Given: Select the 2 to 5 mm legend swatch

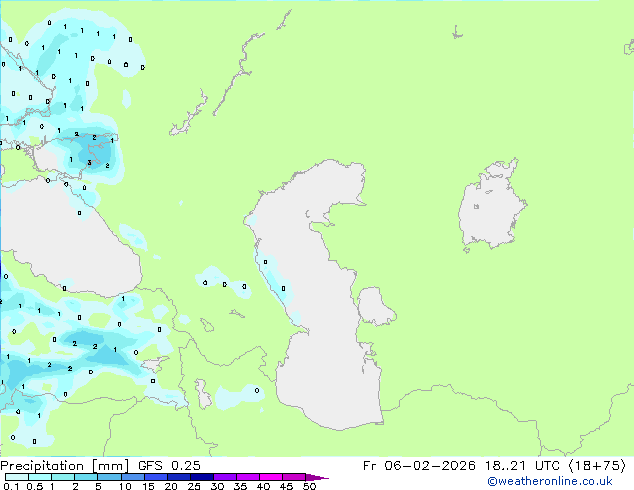Looking at the screenshot, I should coord(86,477).
